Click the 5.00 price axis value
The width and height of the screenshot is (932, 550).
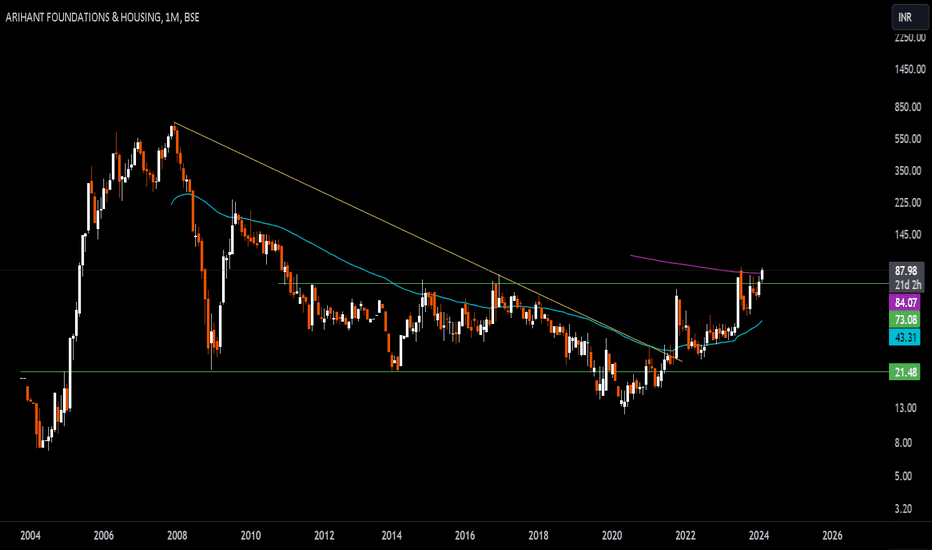905,476
